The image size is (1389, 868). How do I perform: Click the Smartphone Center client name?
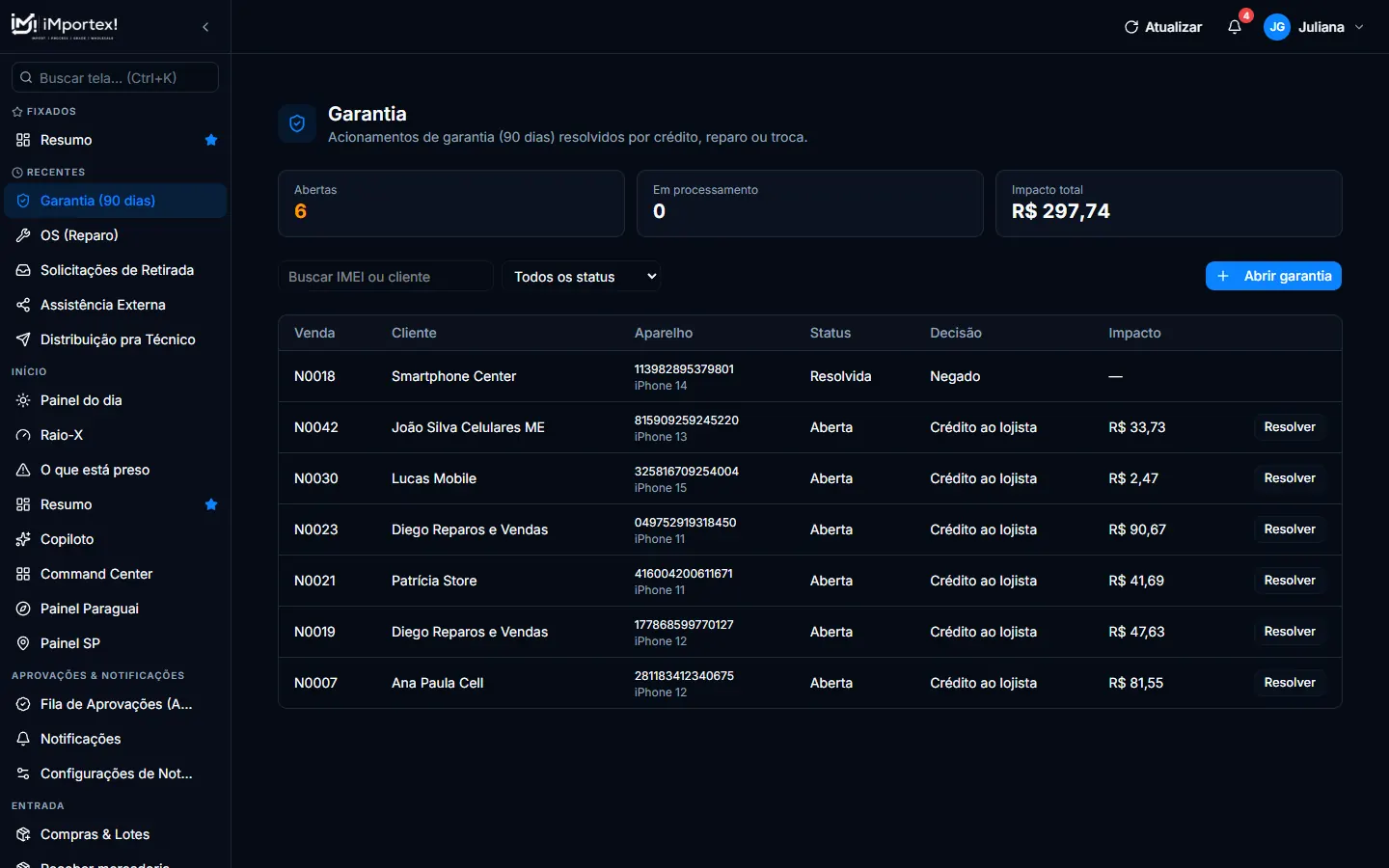453,376
